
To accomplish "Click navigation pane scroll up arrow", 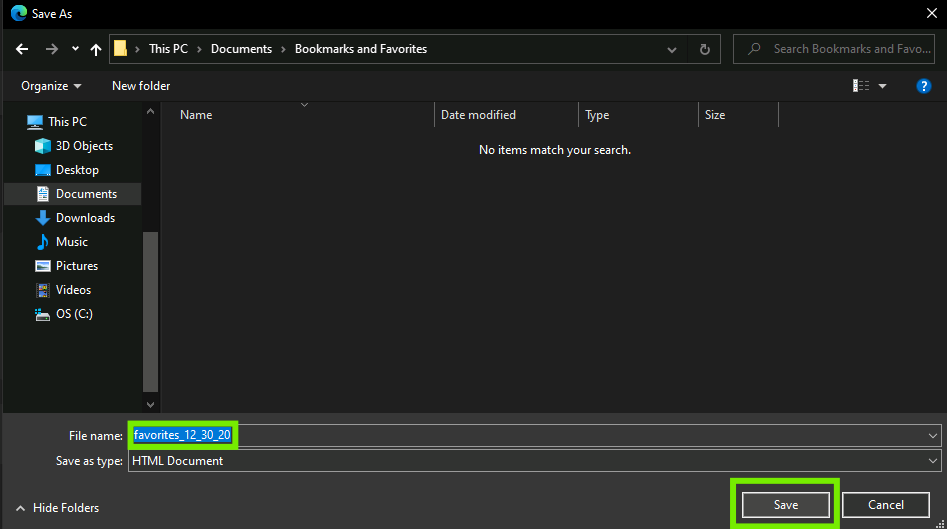I will 150,112.
